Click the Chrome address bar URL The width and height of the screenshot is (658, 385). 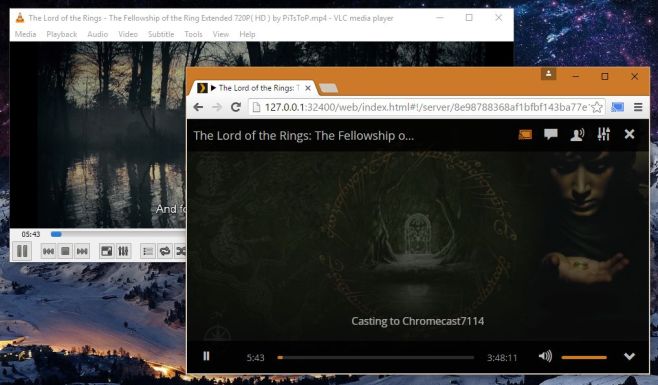426,107
